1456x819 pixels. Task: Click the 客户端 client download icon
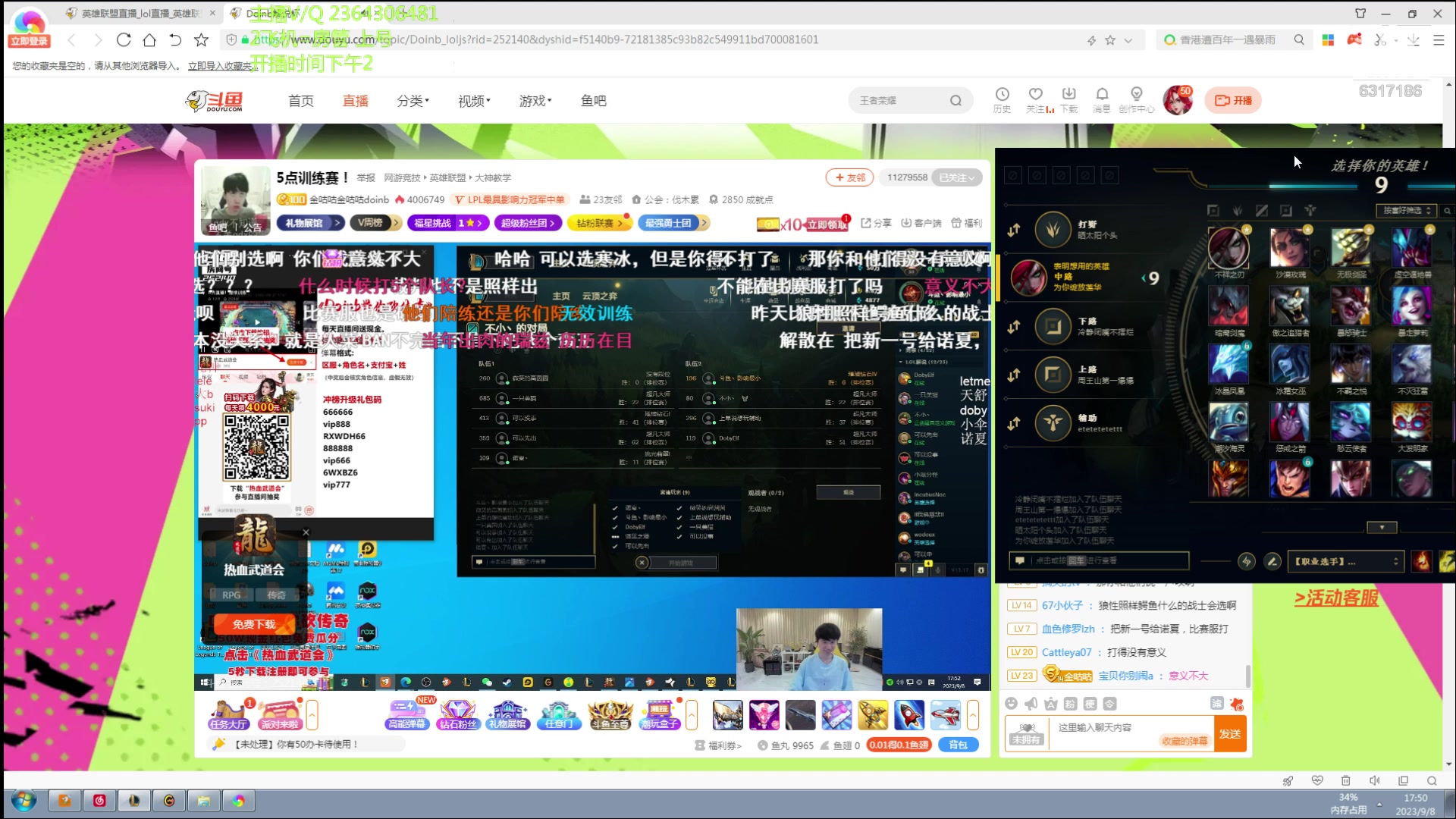pyautogui.click(x=921, y=223)
